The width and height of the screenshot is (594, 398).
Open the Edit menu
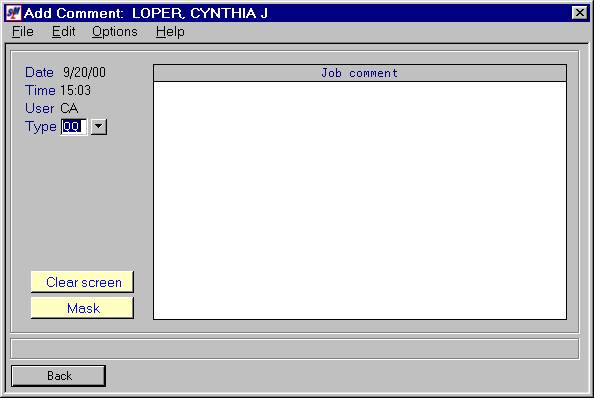tap(63, 31)
